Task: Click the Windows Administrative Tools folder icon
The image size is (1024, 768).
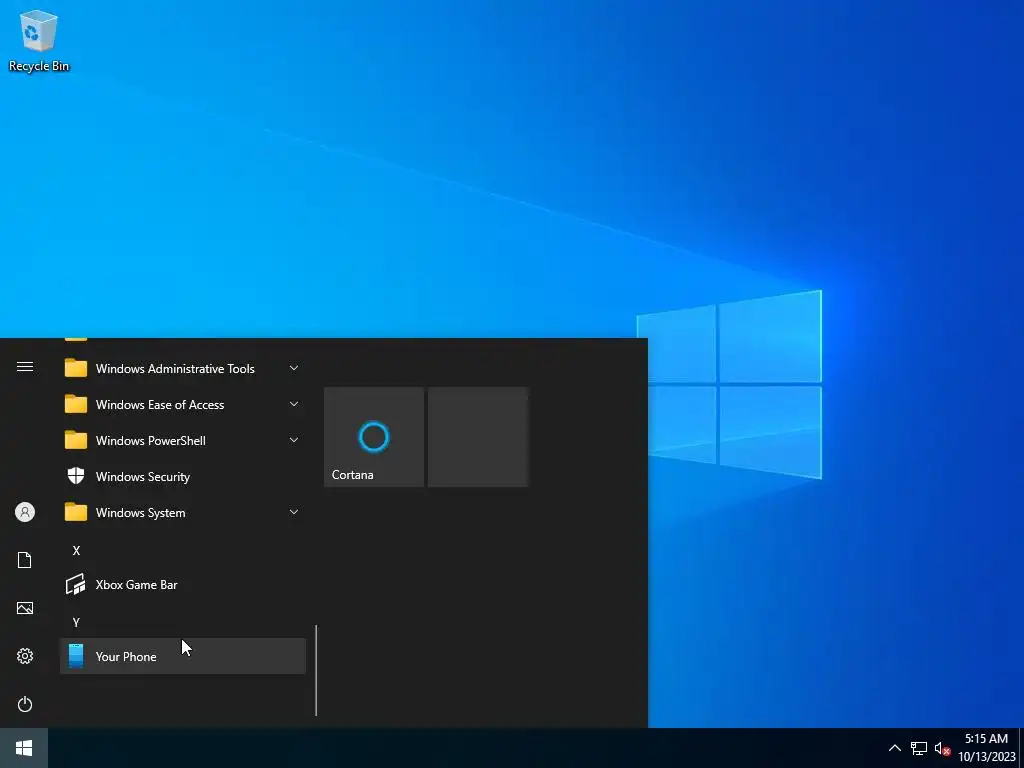Action: click(76, 368)
